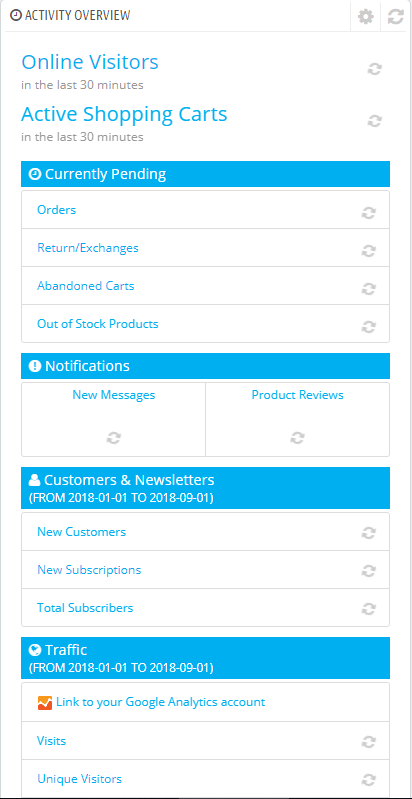Screen dimensions: 412x799
Task: Click the Currently Pending section header
Action: pyautogui.click(x=205, y=174)
